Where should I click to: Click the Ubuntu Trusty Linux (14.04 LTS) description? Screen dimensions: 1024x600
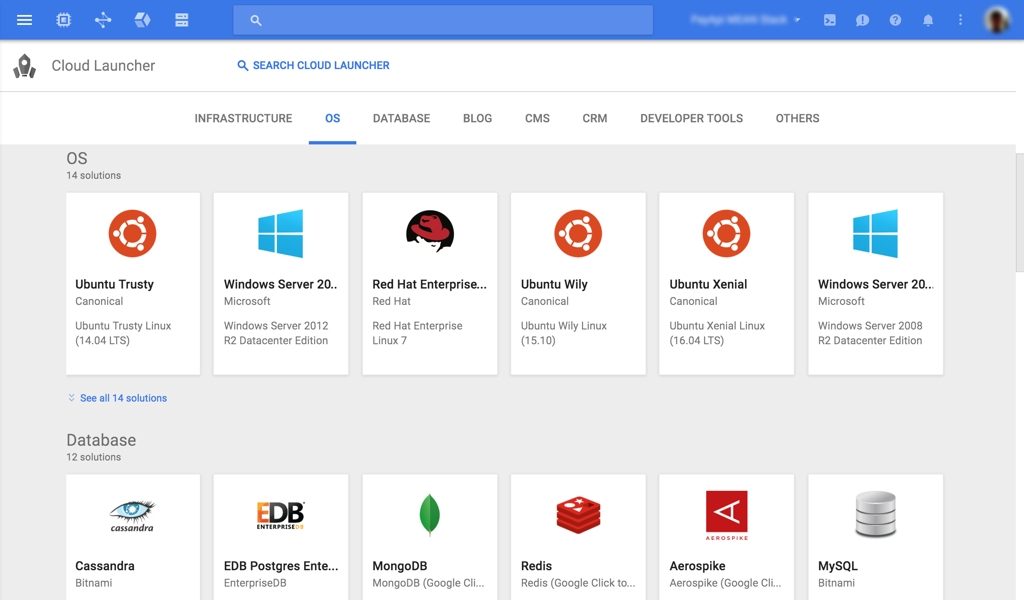123,333
